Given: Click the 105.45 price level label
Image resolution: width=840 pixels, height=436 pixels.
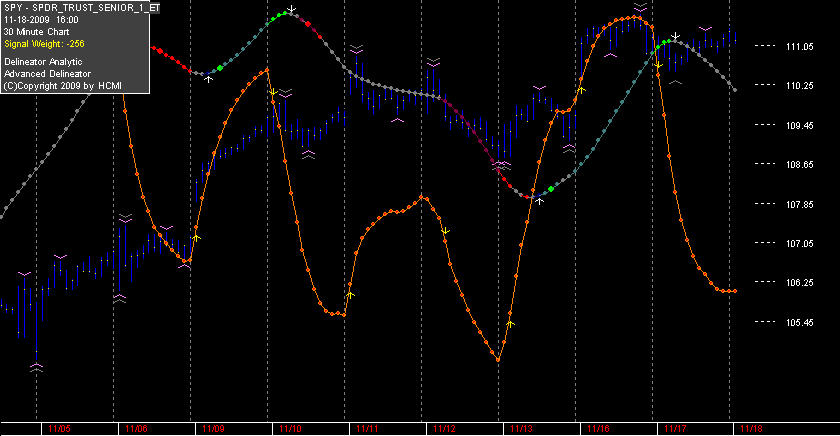Looking at the screenshot, I should click(799, 322).
